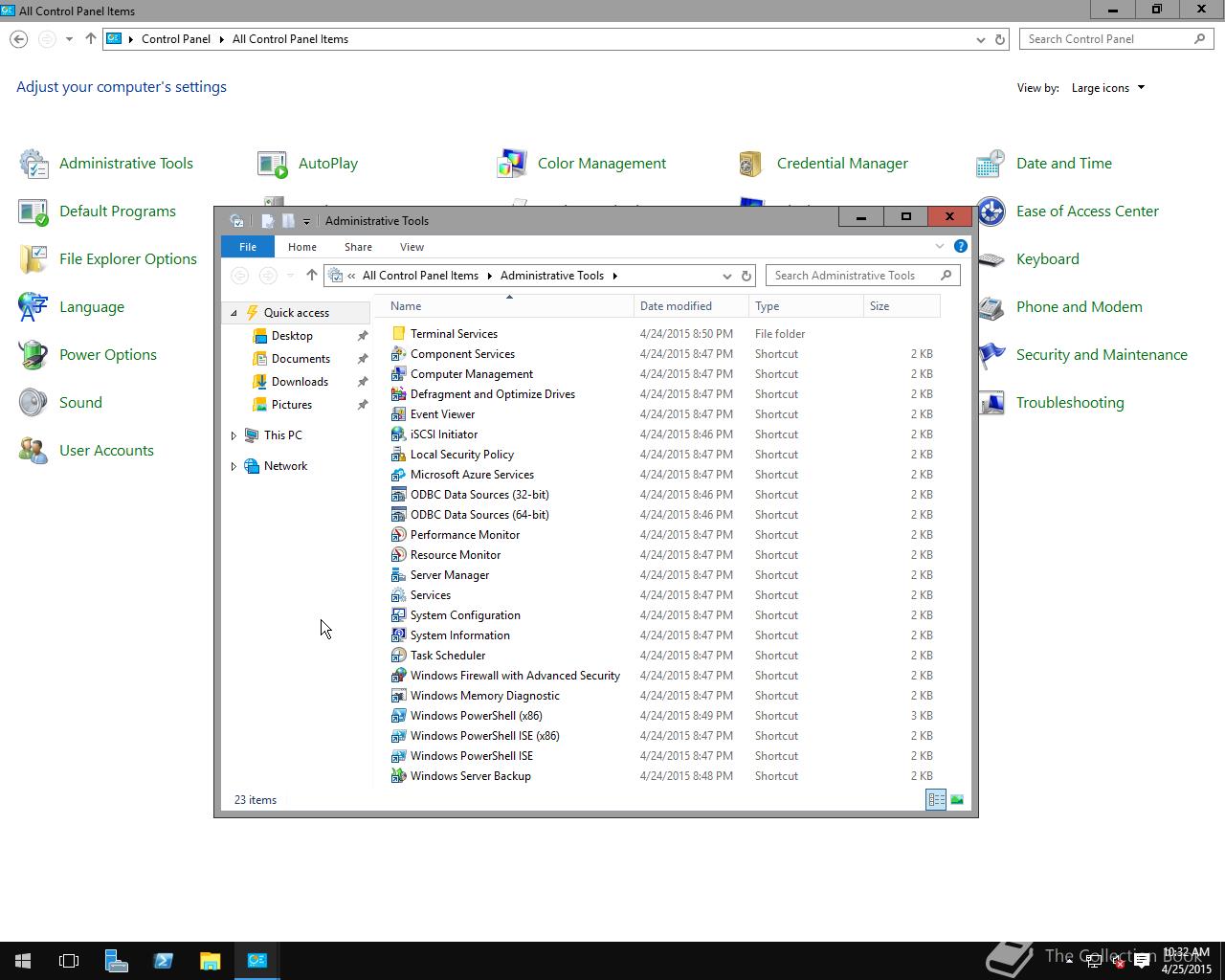Open Administrative Tools icon in Control Panel

[33, 164]
